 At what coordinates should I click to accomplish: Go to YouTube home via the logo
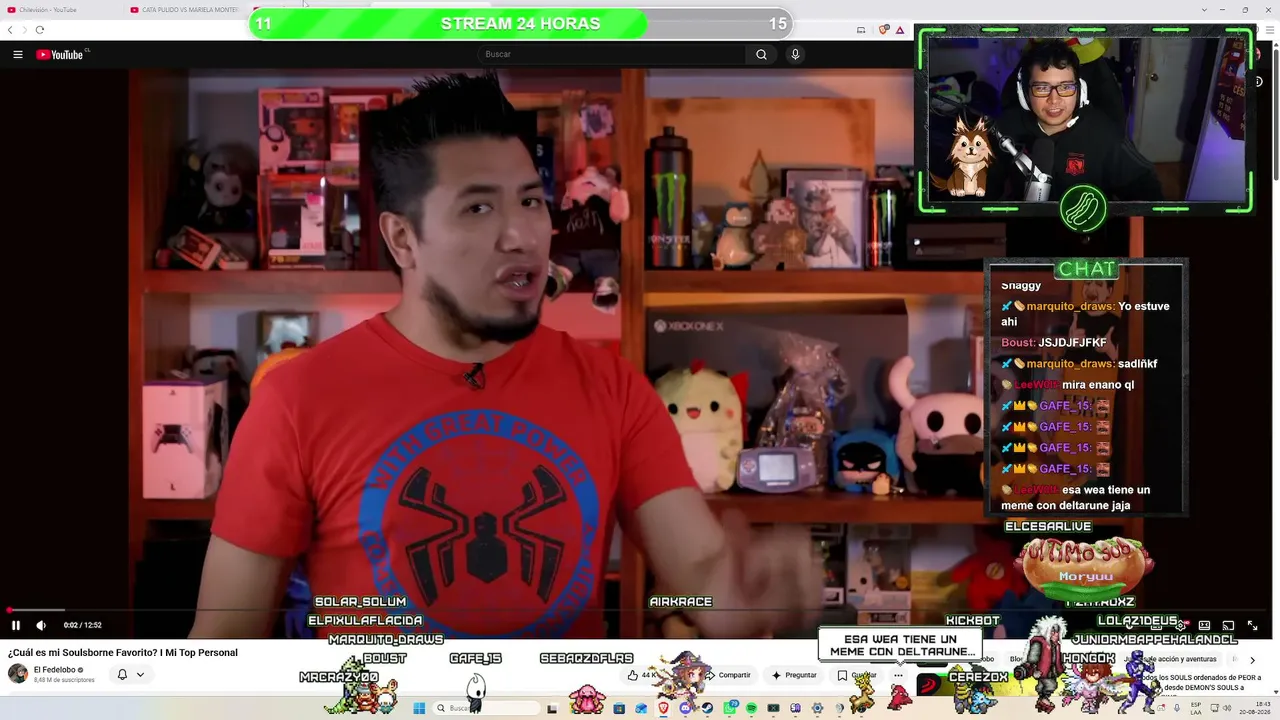[x=62, y=55]
